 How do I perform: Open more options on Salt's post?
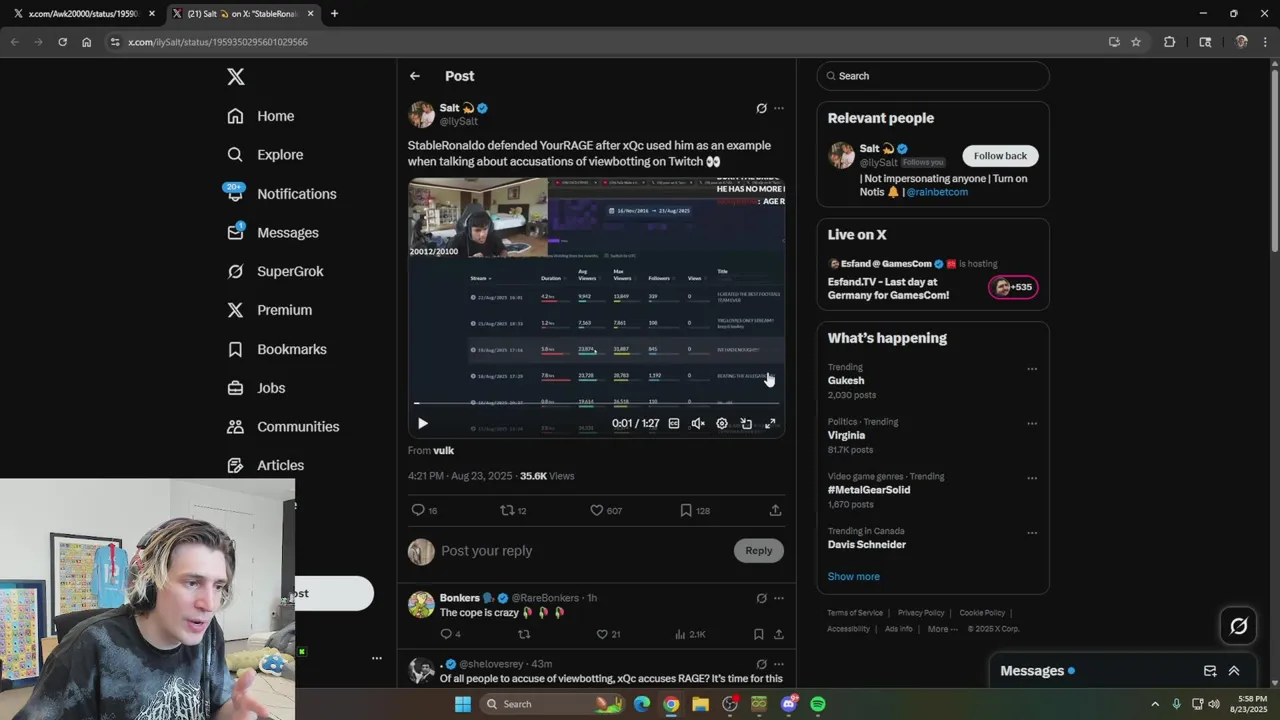[779, 108]
